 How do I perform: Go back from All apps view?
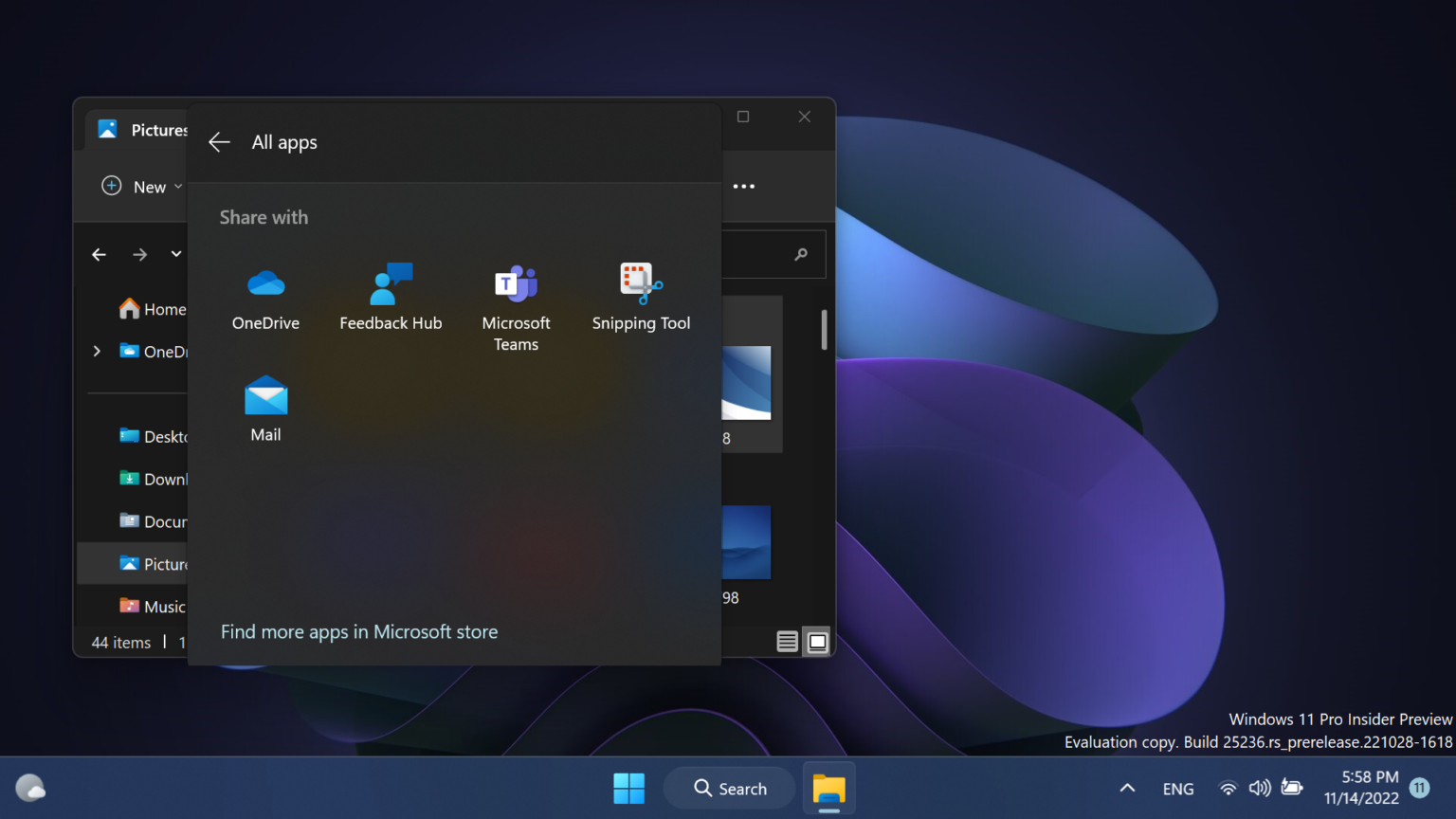click(219, 142)
